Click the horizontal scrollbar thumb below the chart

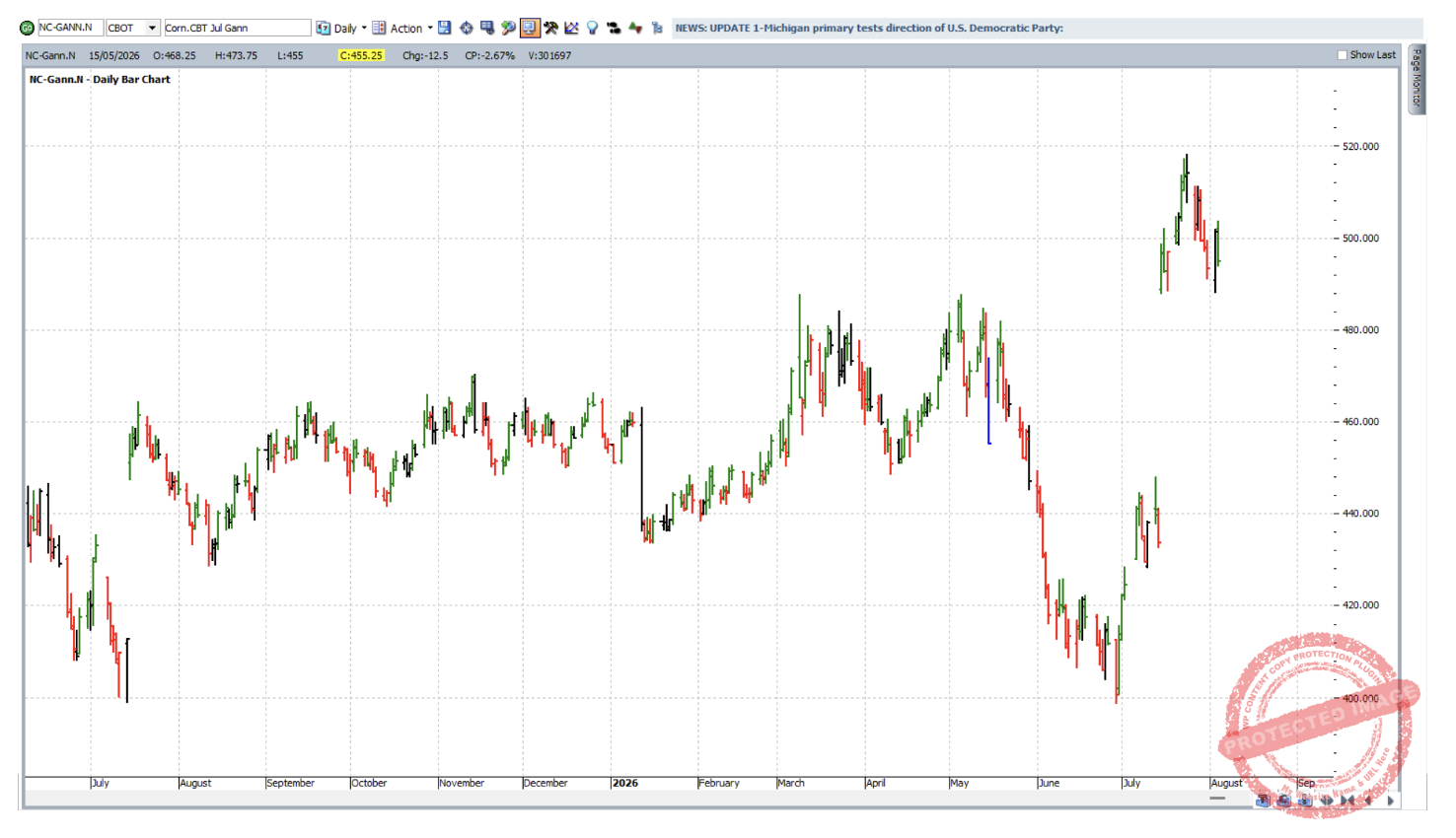point(1217,799)
